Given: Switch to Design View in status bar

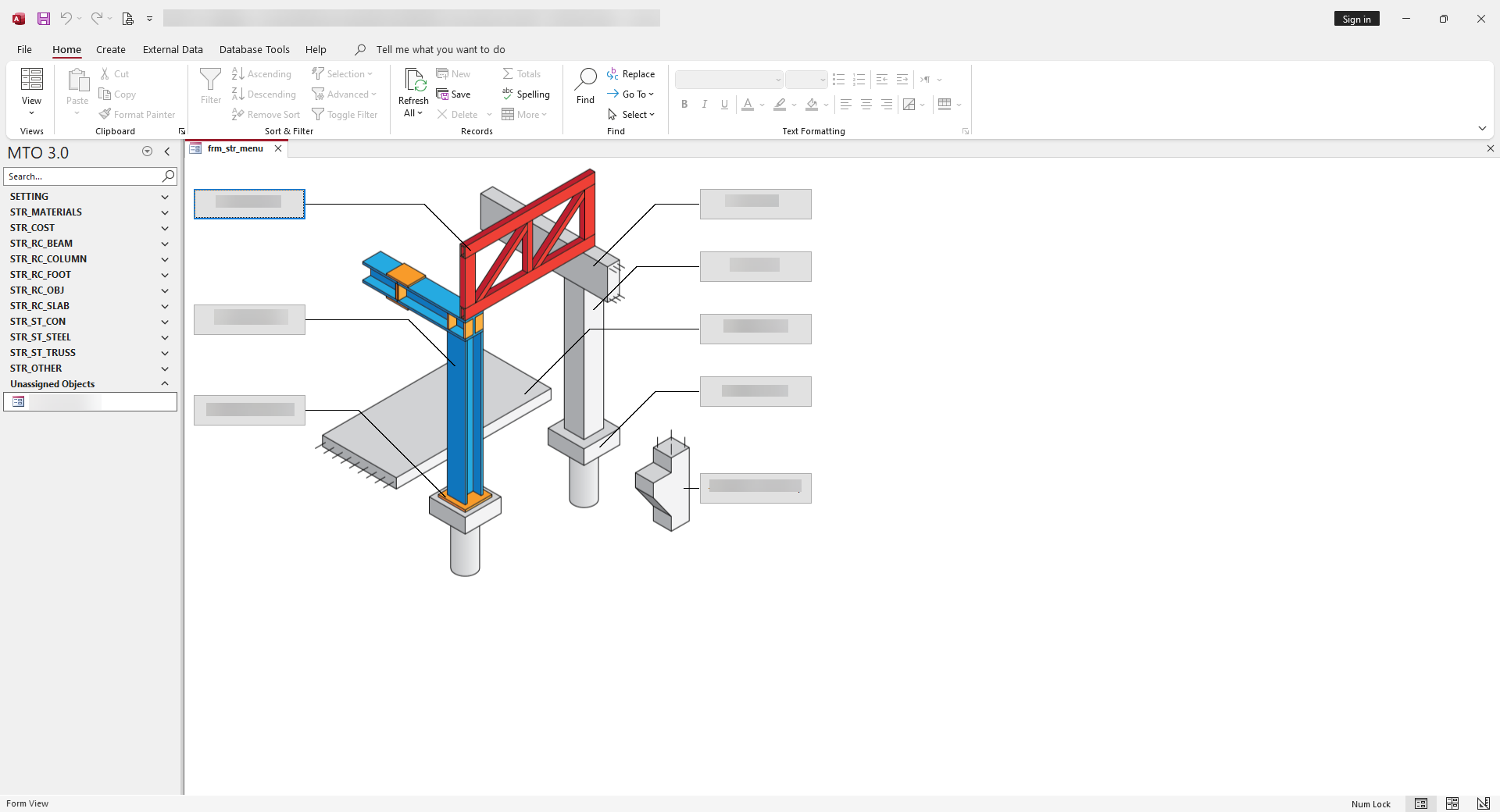Looking at the screenshot, I should (x=1483, y=803).
